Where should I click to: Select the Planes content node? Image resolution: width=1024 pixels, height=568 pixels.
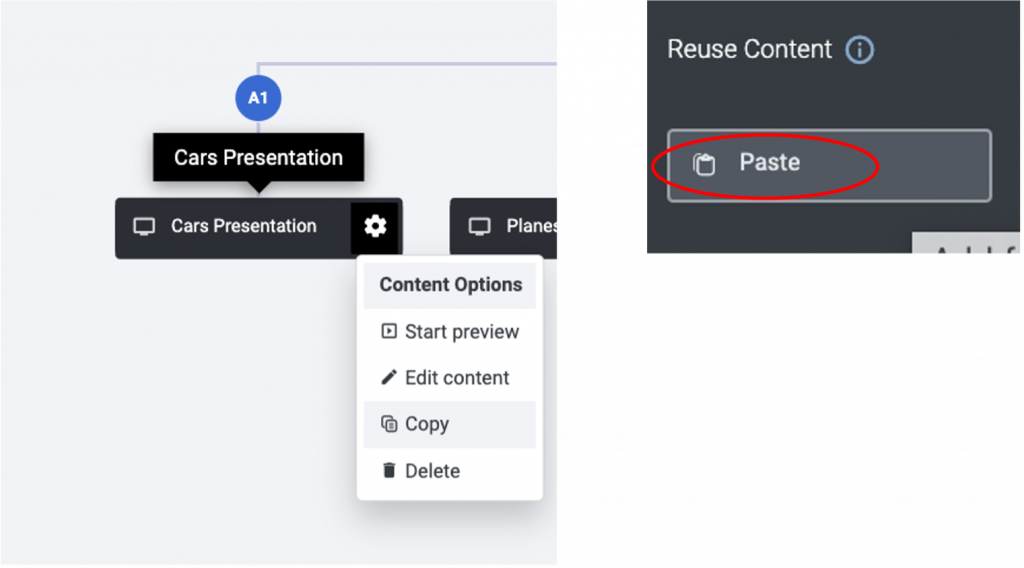(503, 228)
